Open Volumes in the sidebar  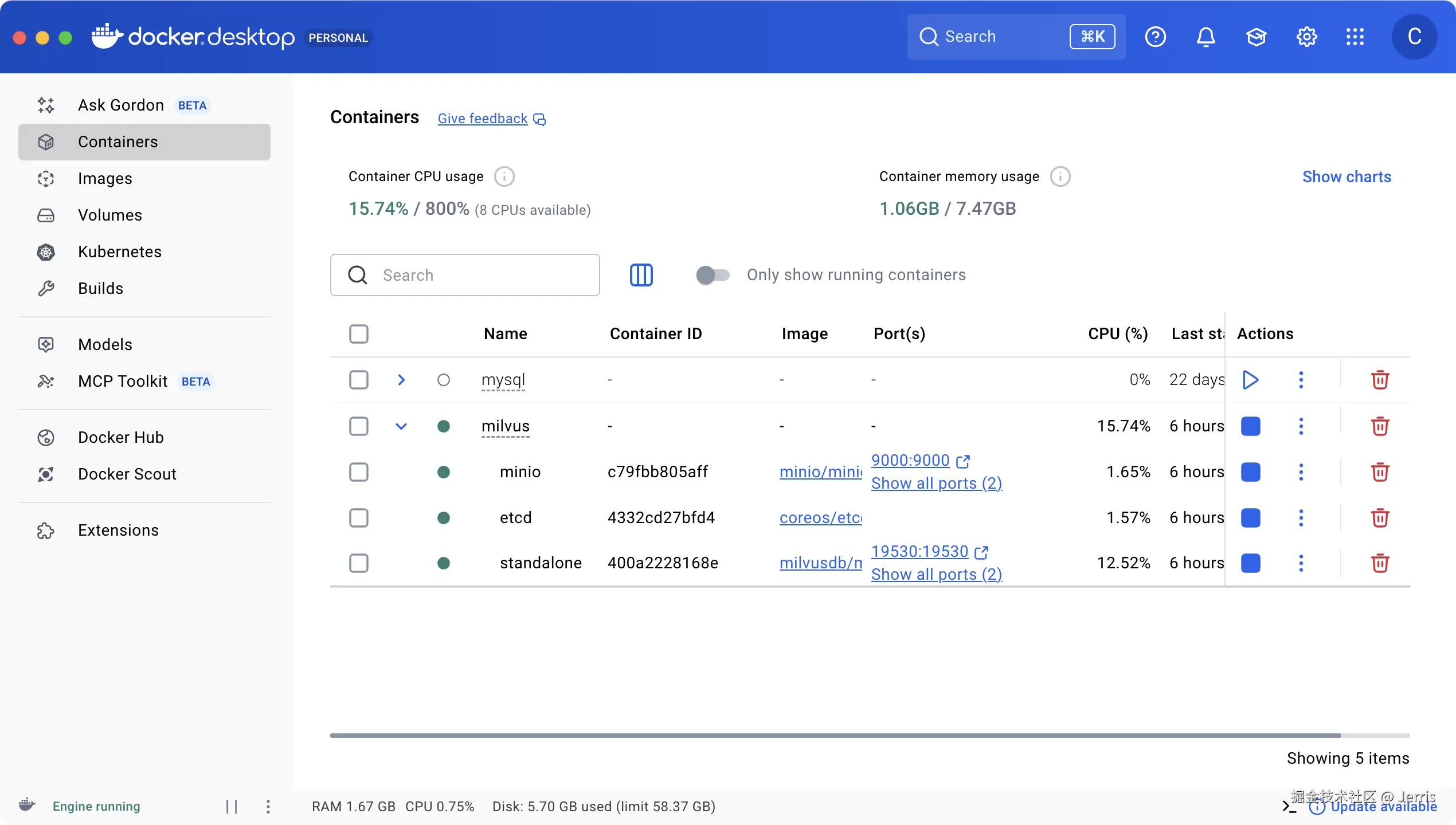pos(109,215)
